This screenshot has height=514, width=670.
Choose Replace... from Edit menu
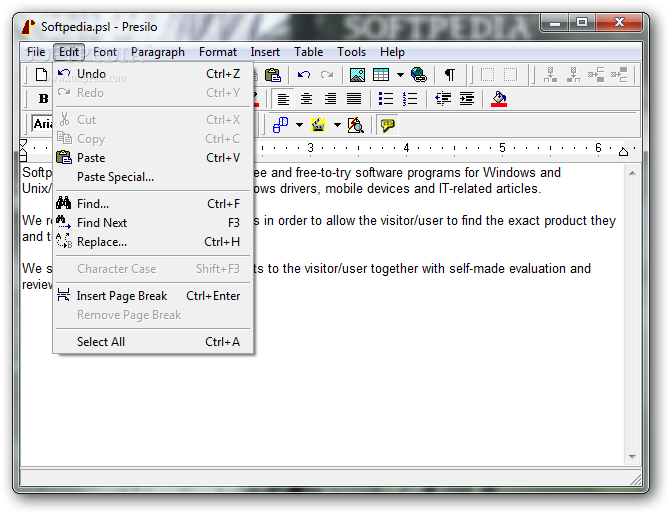153,242
